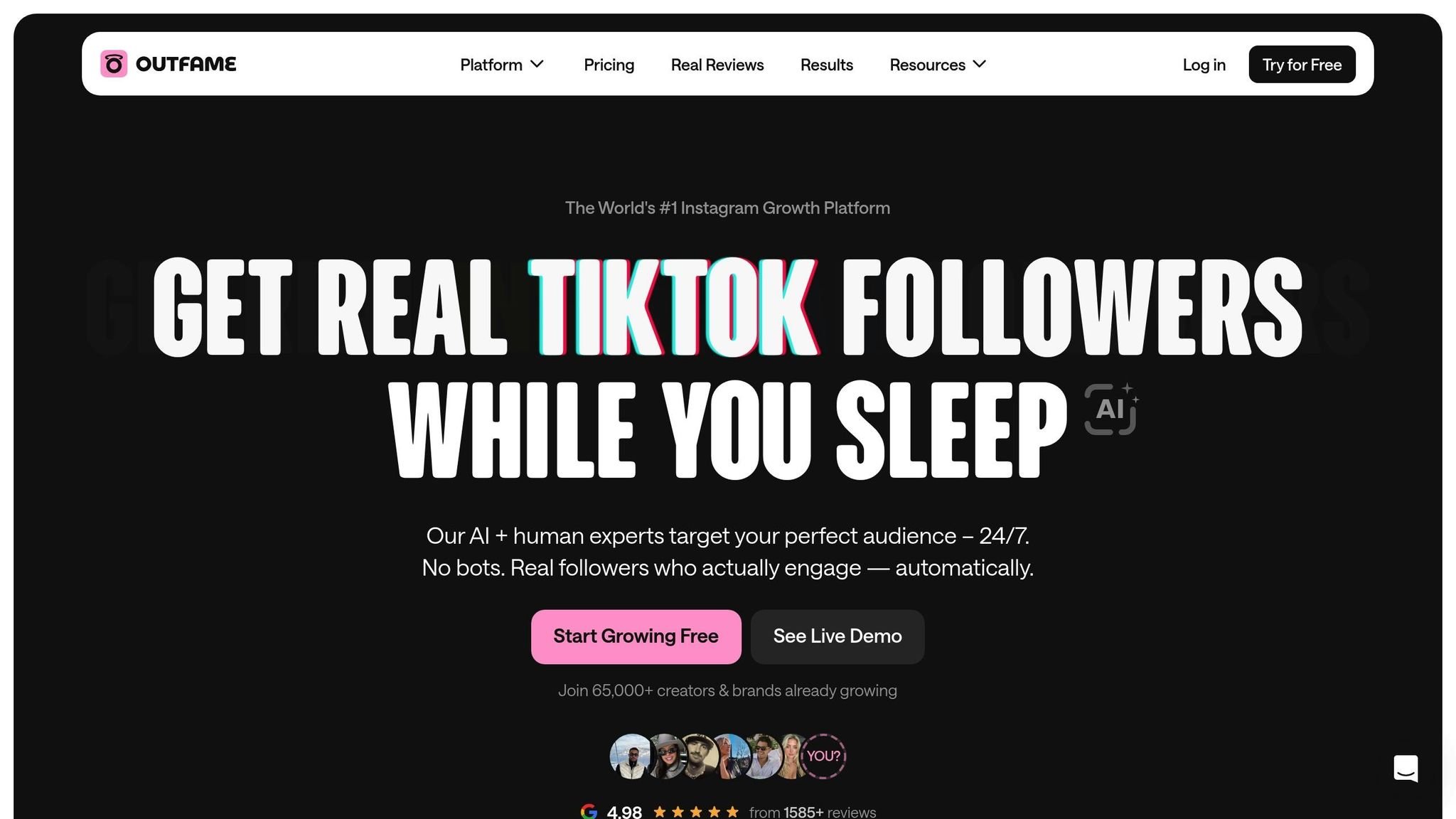Click the OUTFAME wordmark text
This screenshot has width=1456, height=819.
(186, 64)
